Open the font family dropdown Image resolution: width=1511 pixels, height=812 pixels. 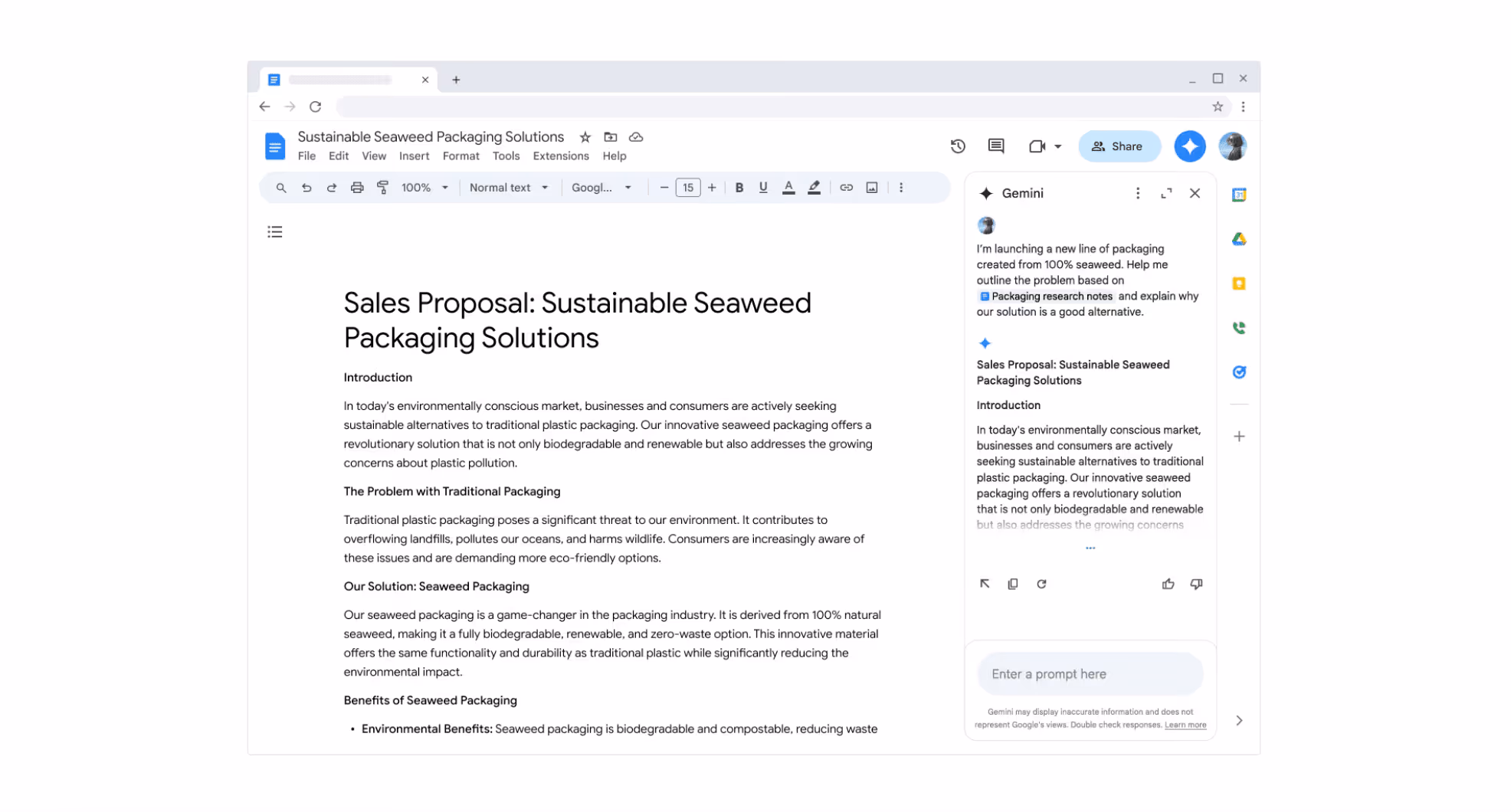601,188
